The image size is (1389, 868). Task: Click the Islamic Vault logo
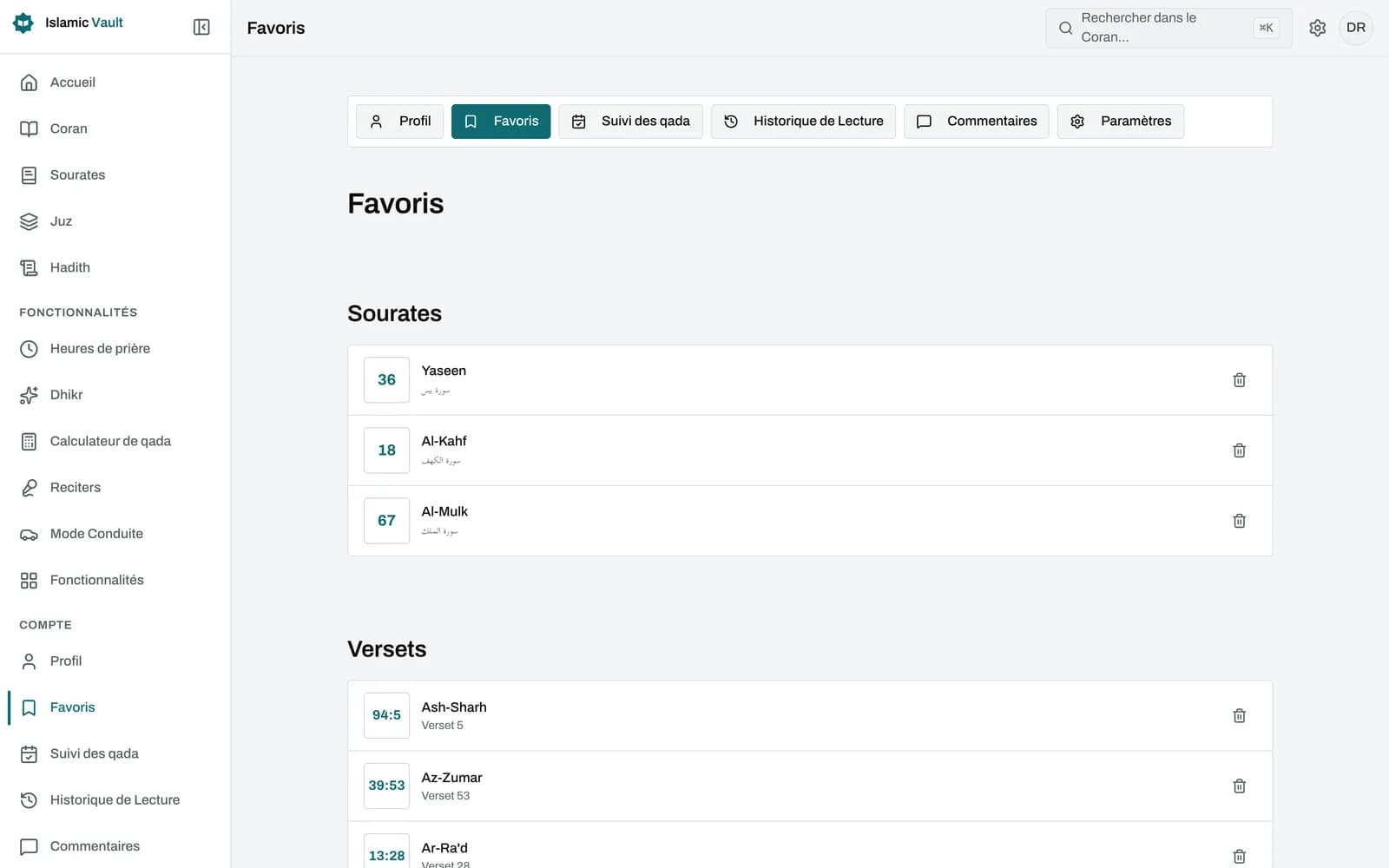(68, 23)
